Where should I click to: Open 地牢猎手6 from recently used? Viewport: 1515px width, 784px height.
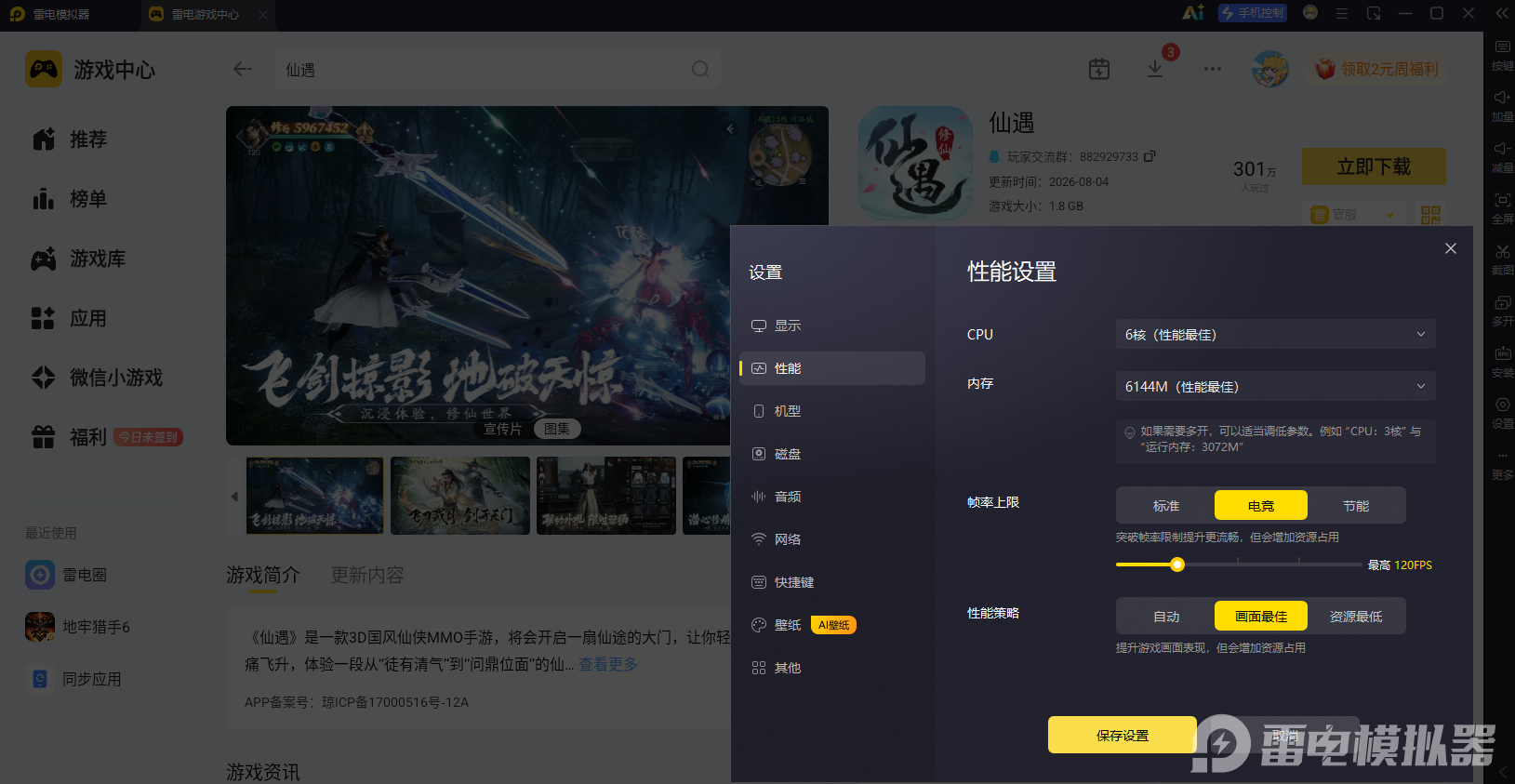(78, 627)
